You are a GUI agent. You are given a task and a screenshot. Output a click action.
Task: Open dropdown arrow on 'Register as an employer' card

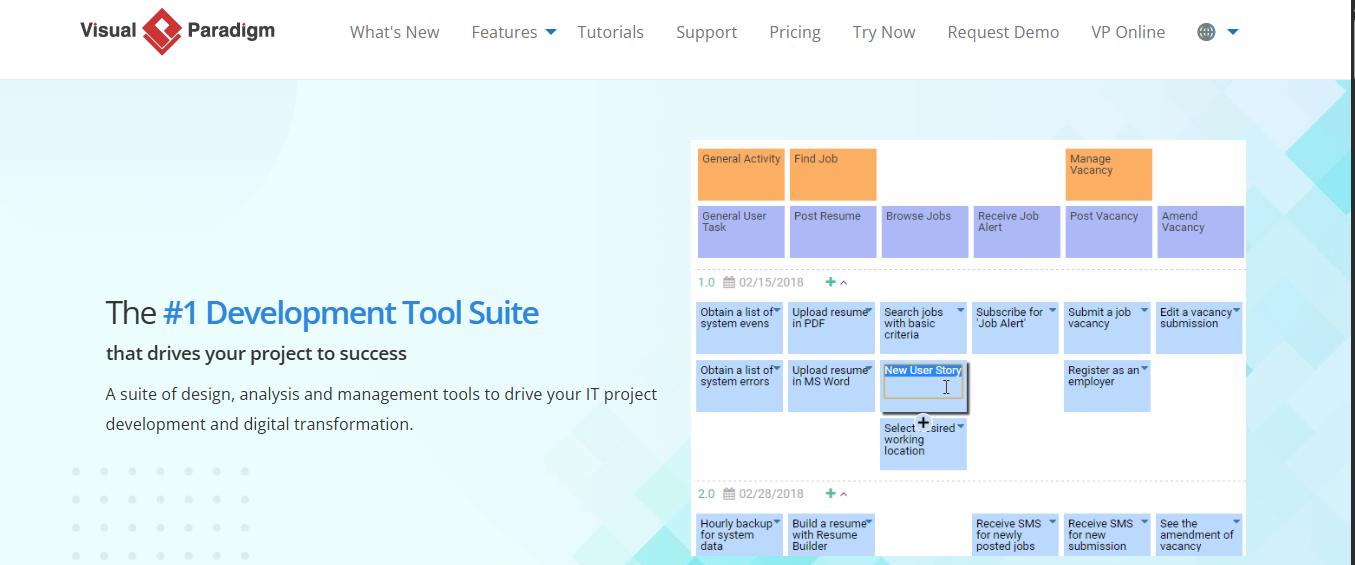(x=1144, y=368)
